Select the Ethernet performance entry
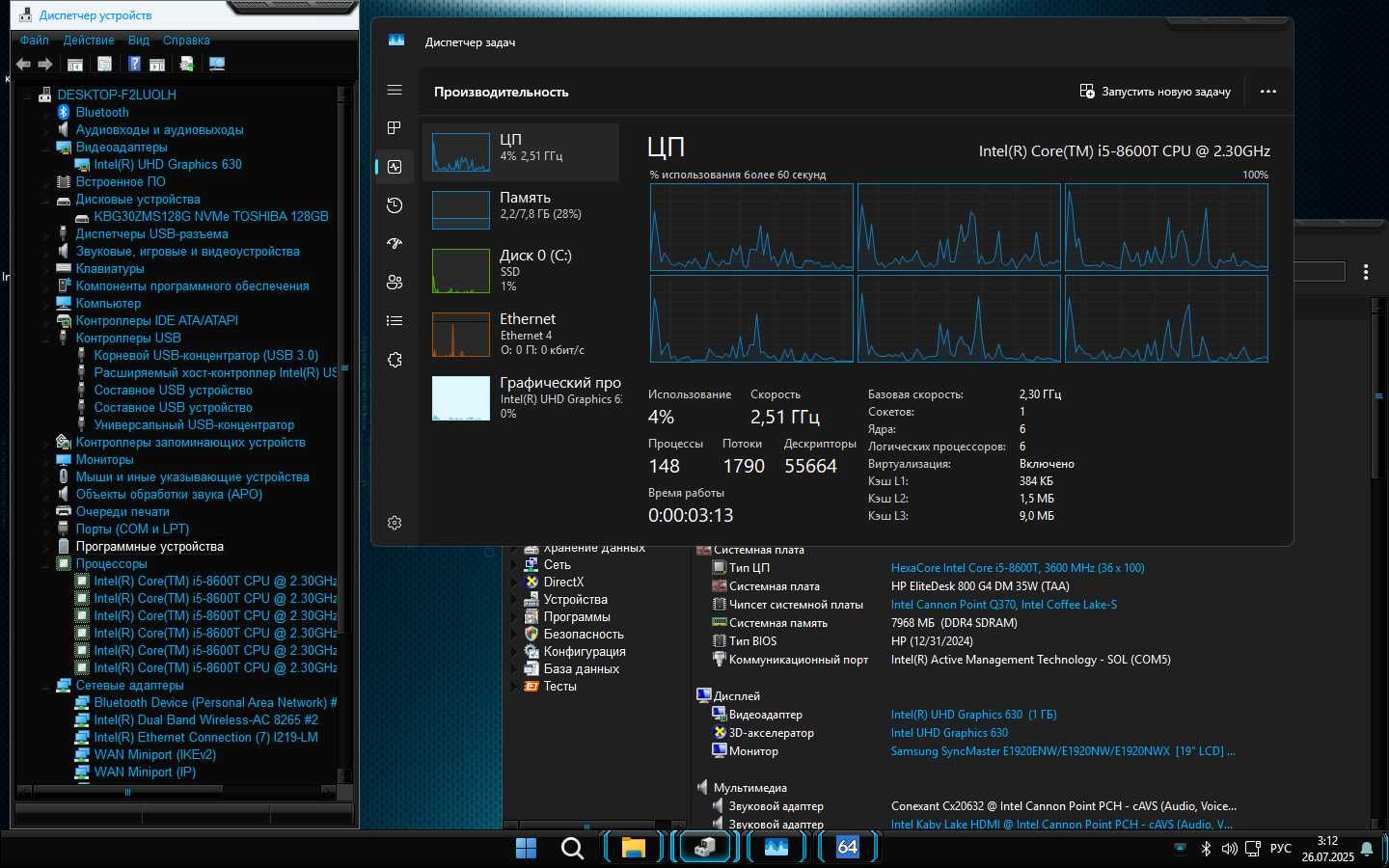1389x868 pixels. [521, 334]
